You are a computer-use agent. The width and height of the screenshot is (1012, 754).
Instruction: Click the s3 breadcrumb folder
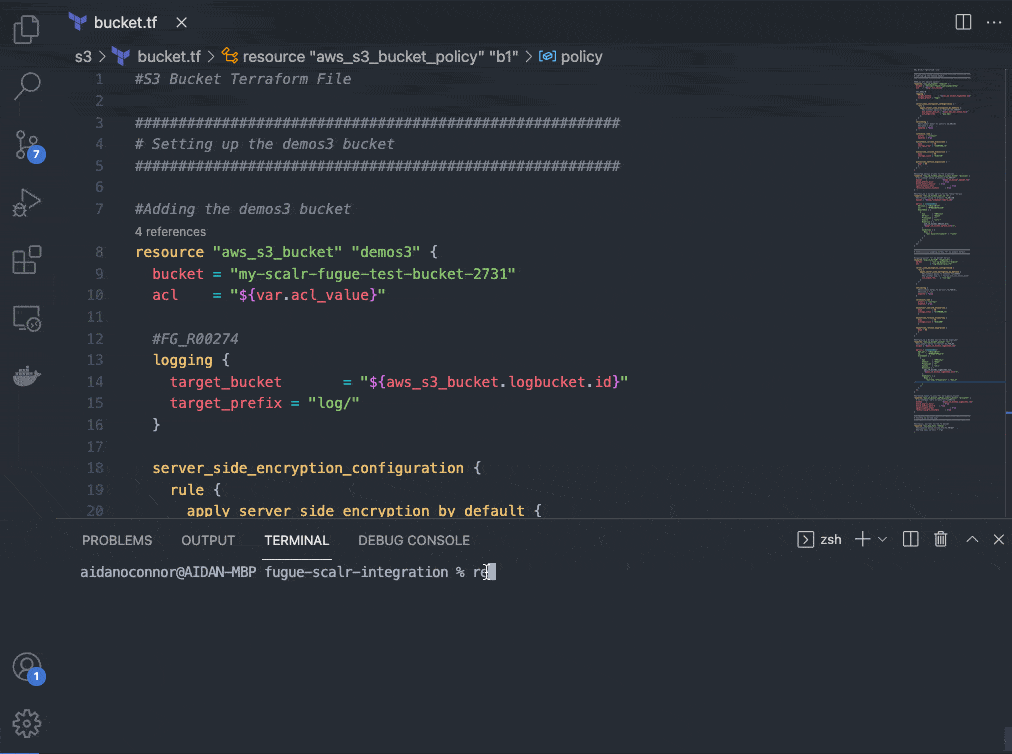[x=83, y=57]
